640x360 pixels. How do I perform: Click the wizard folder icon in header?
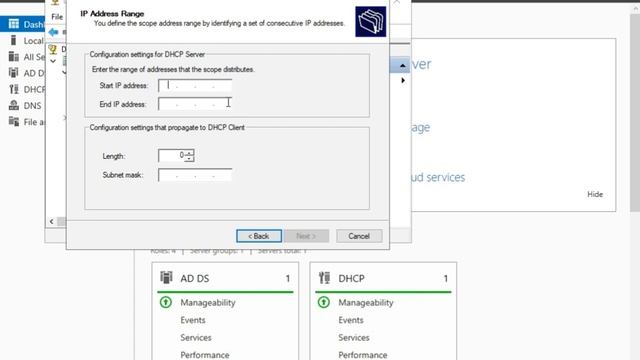pos(370,21)
